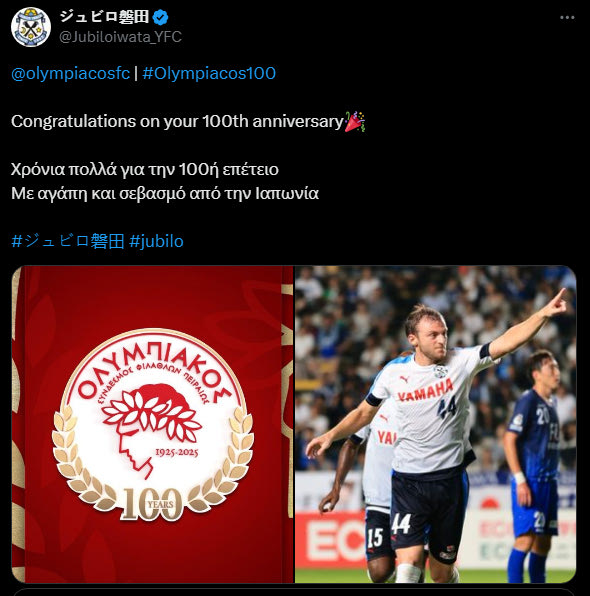Click the 1925-2025 text on crest
Image resolution: width=590 pixels, height=596 pixels.
177,452
